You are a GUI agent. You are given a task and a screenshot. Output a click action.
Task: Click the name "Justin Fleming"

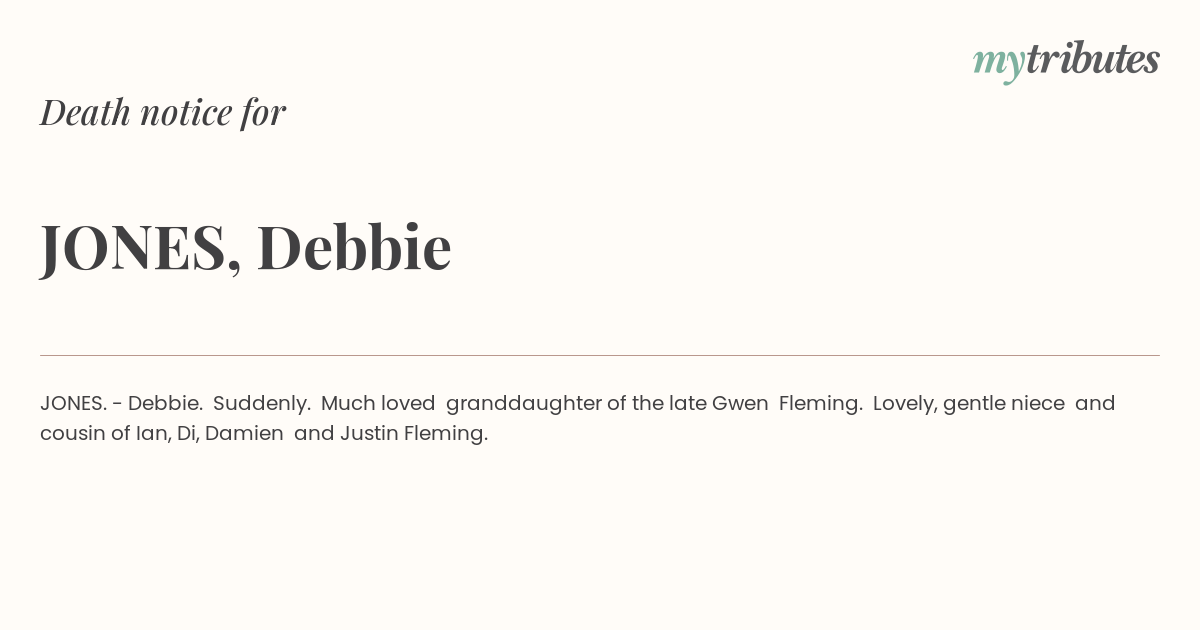click(x=414, y=434)
